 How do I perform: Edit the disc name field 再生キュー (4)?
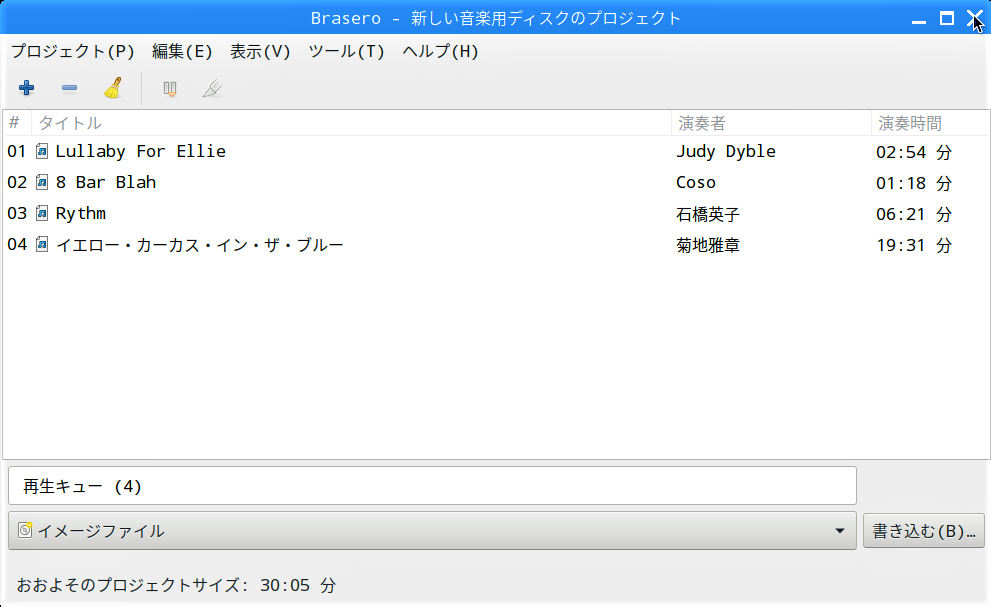click(432, 486)
